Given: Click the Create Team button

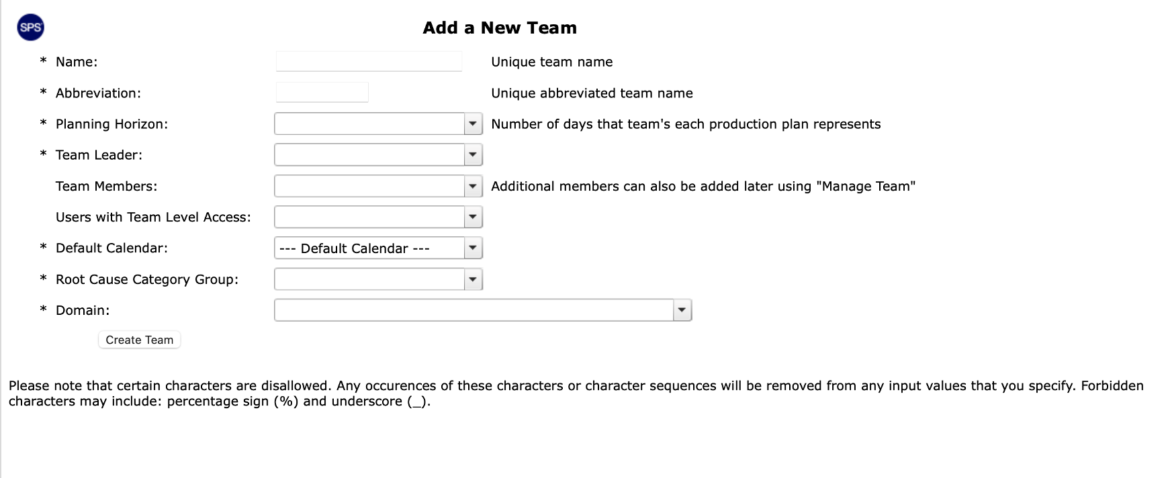Looking at the screenshot, I should 140,340.
